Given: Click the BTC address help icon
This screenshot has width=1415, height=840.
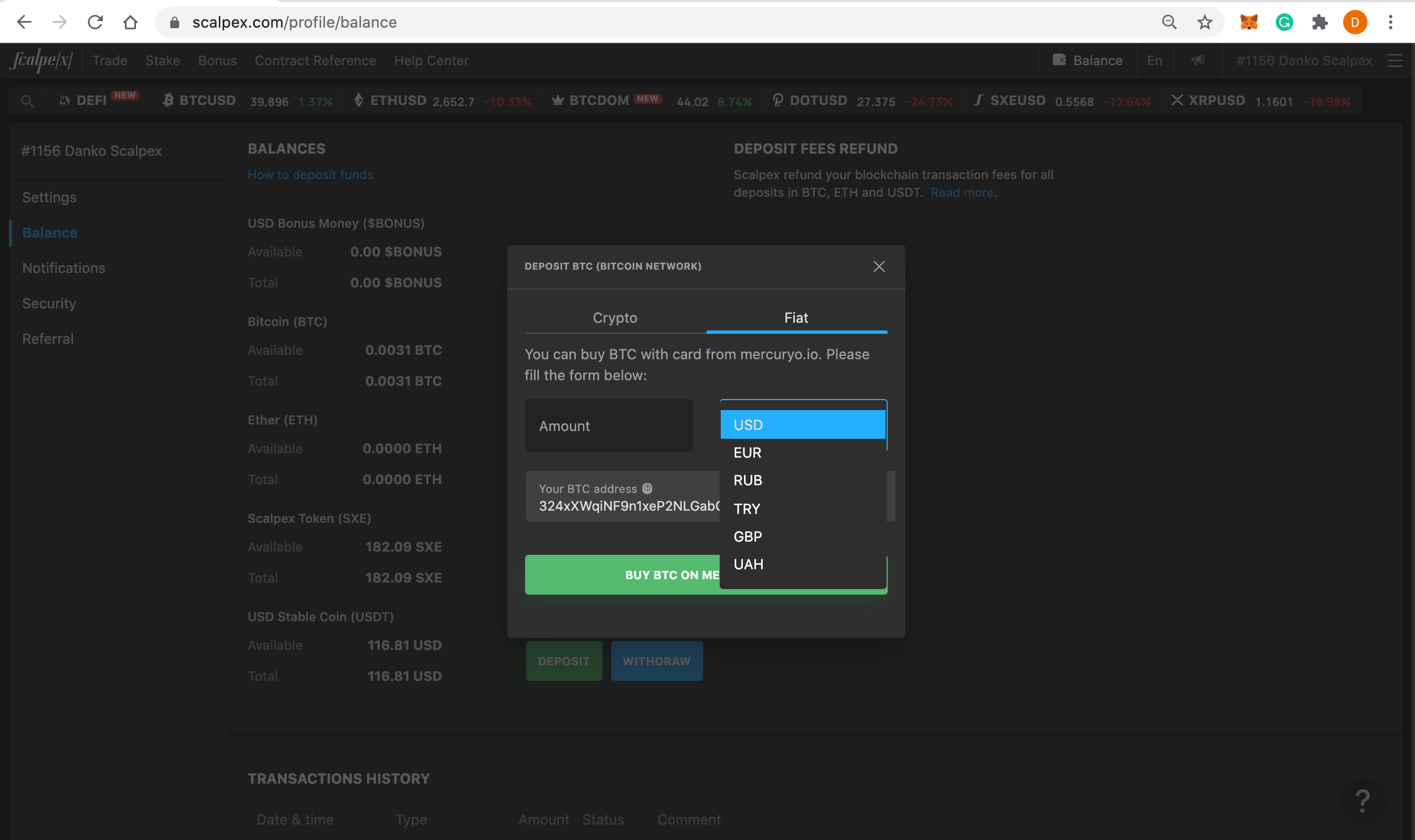Looking at the screenshot, I should [x=647, y=488].
